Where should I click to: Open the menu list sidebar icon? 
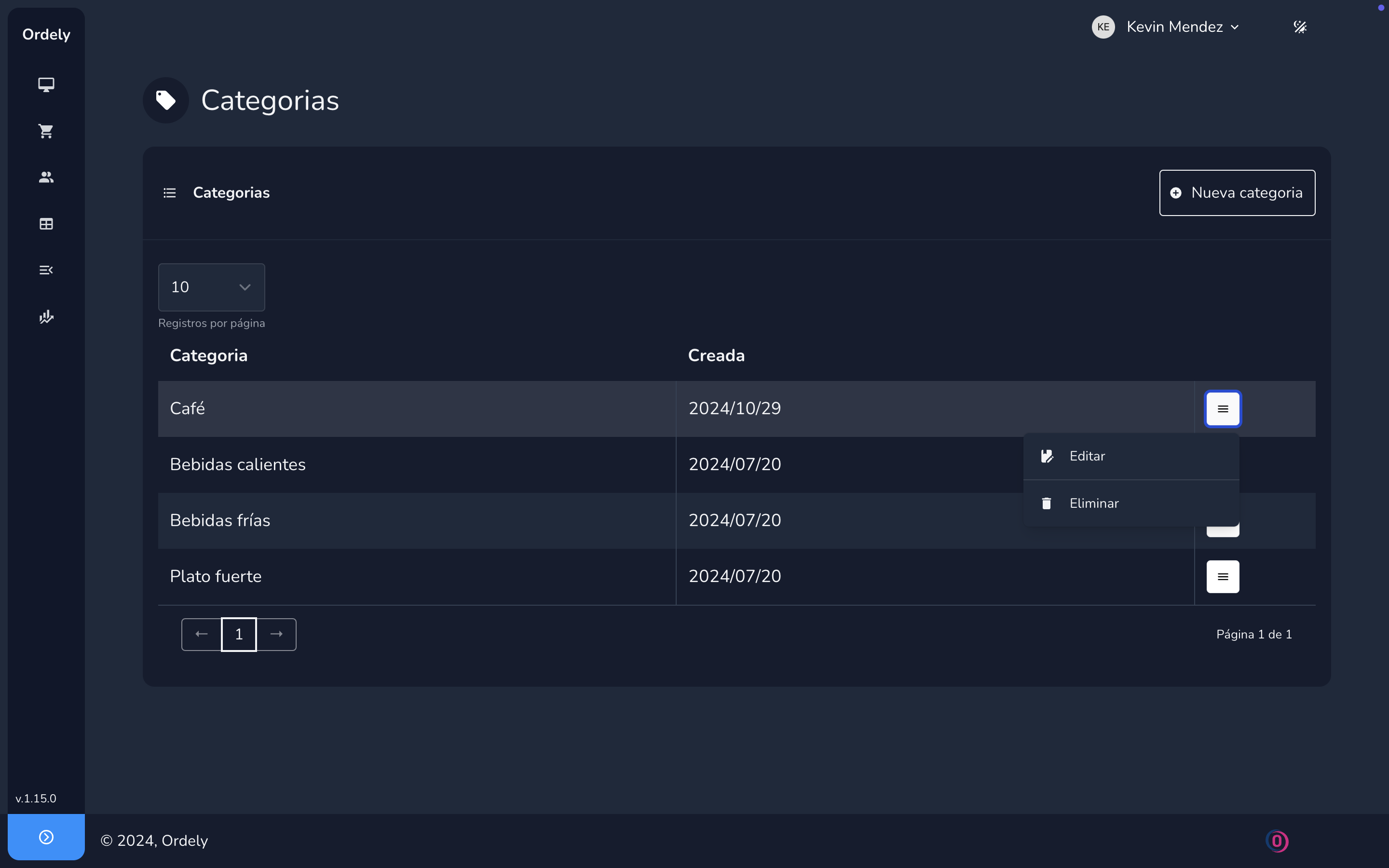click(46, 270)
